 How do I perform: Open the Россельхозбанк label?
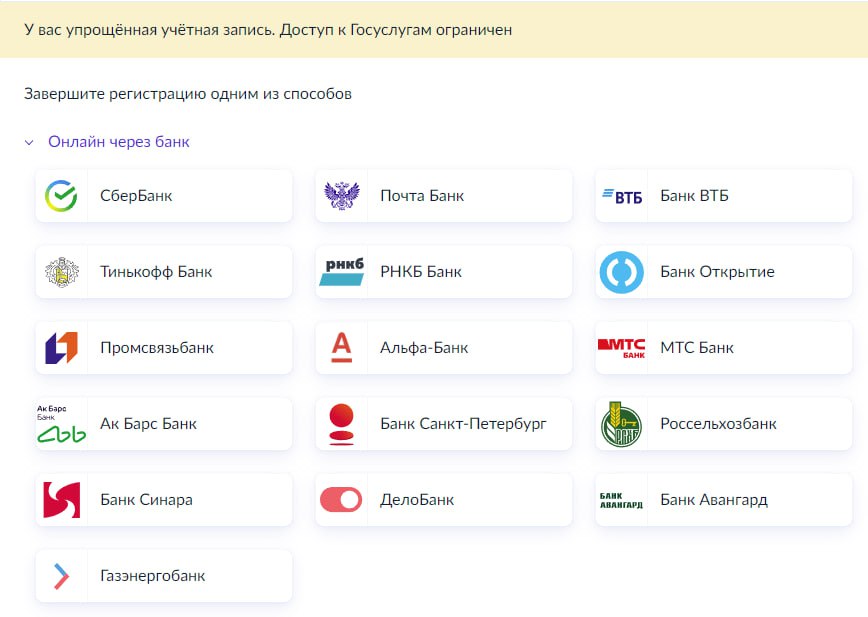tap(719, 424)
